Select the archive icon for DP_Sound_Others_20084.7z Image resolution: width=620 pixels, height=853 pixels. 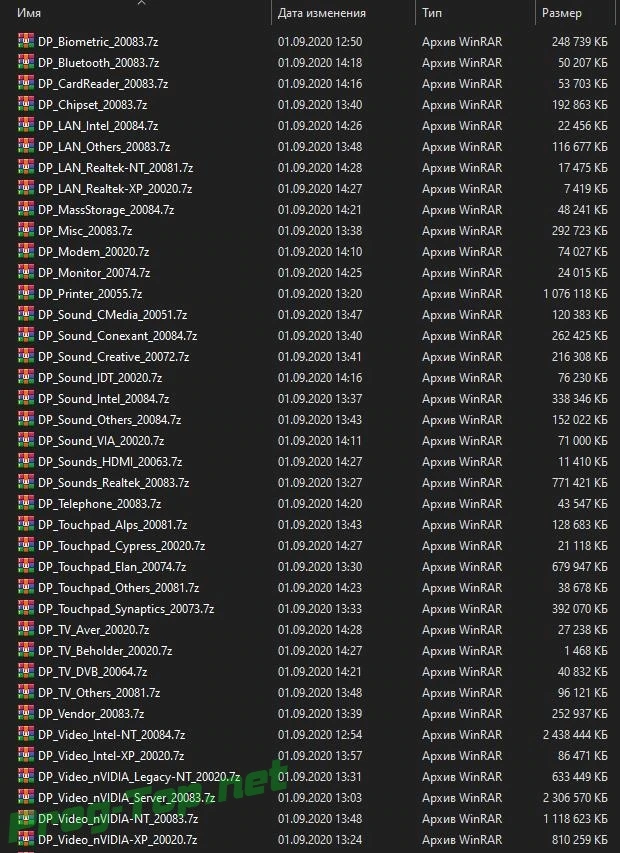(x=26, y=419)
